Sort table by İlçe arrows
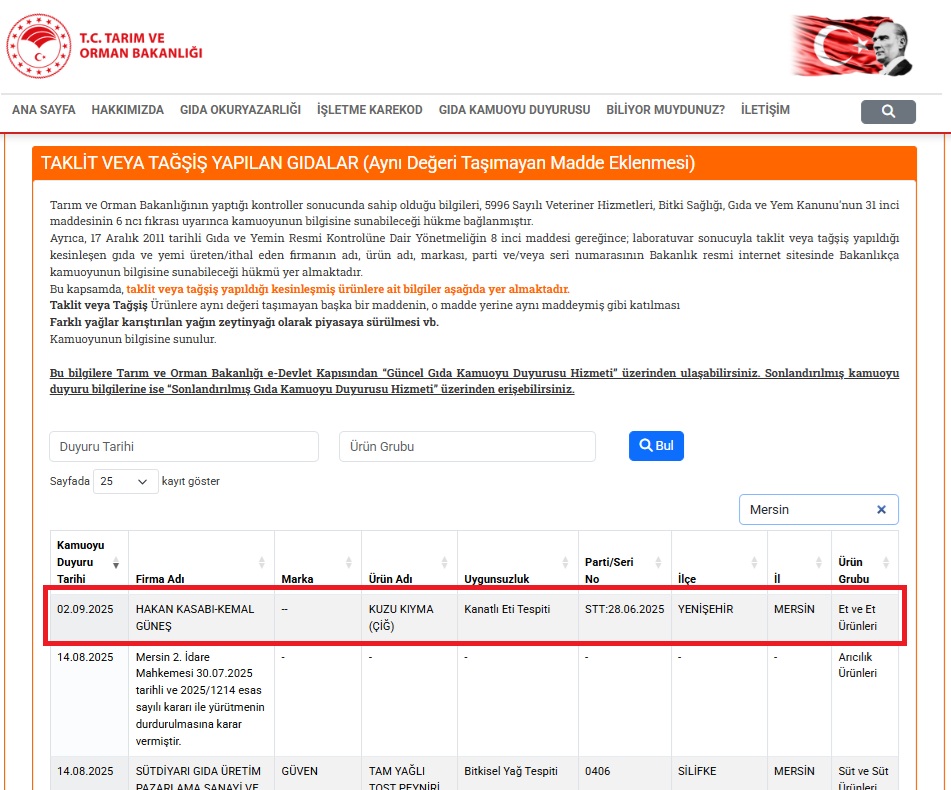Viewport: 951px width, 790px height. [754, 563]
